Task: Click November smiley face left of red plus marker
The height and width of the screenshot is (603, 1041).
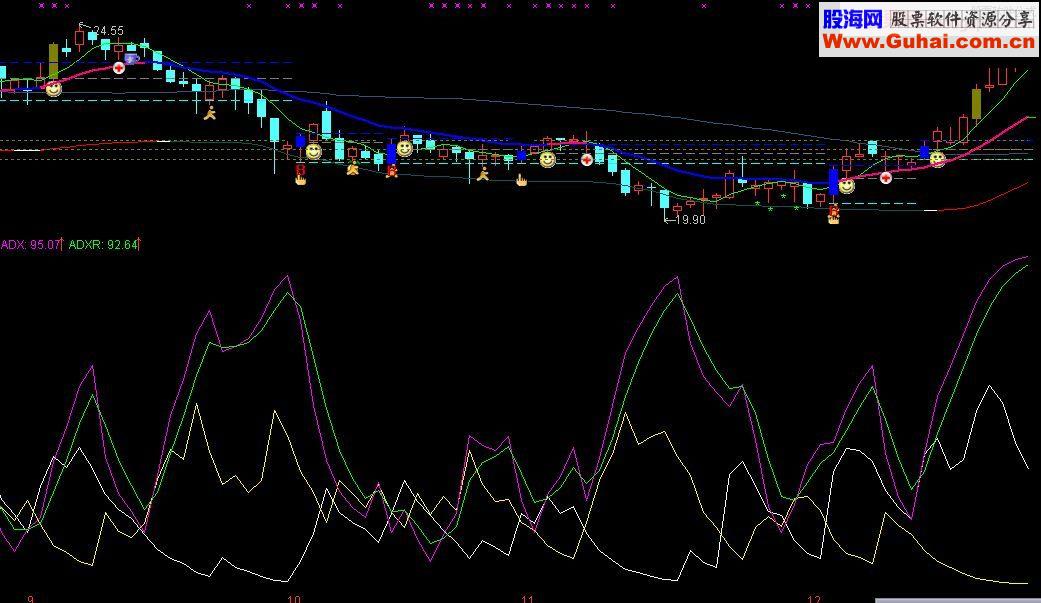Action: tap(547, 159)
